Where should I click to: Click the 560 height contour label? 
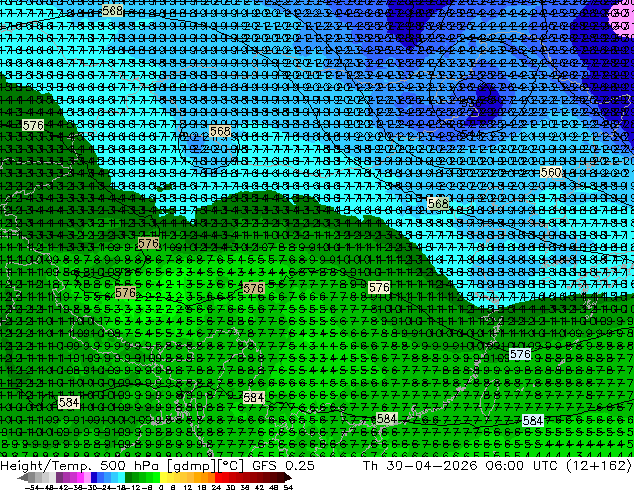[551, 173]
